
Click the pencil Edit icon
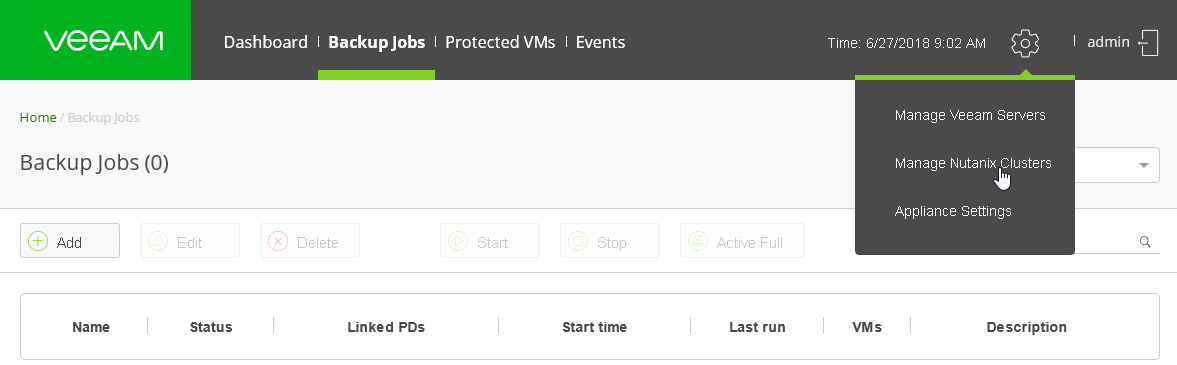point(158,241)
